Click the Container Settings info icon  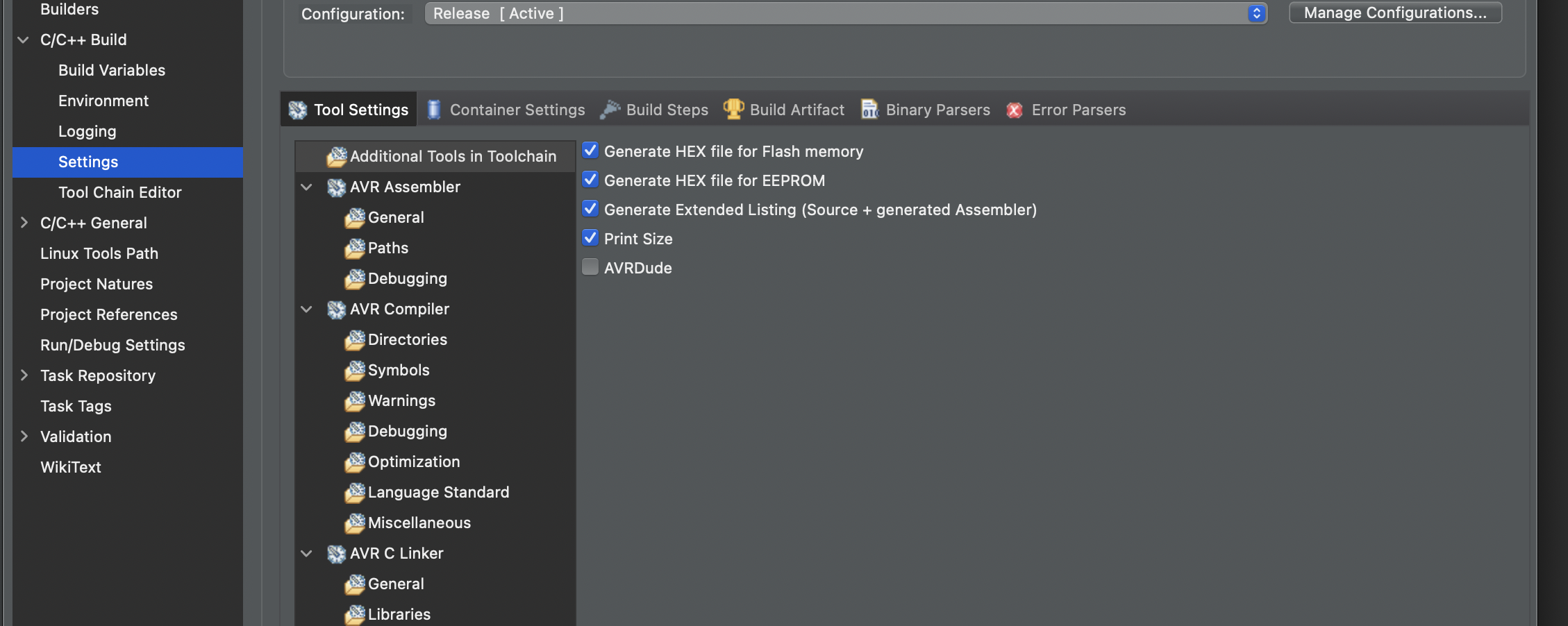[434, 109]
